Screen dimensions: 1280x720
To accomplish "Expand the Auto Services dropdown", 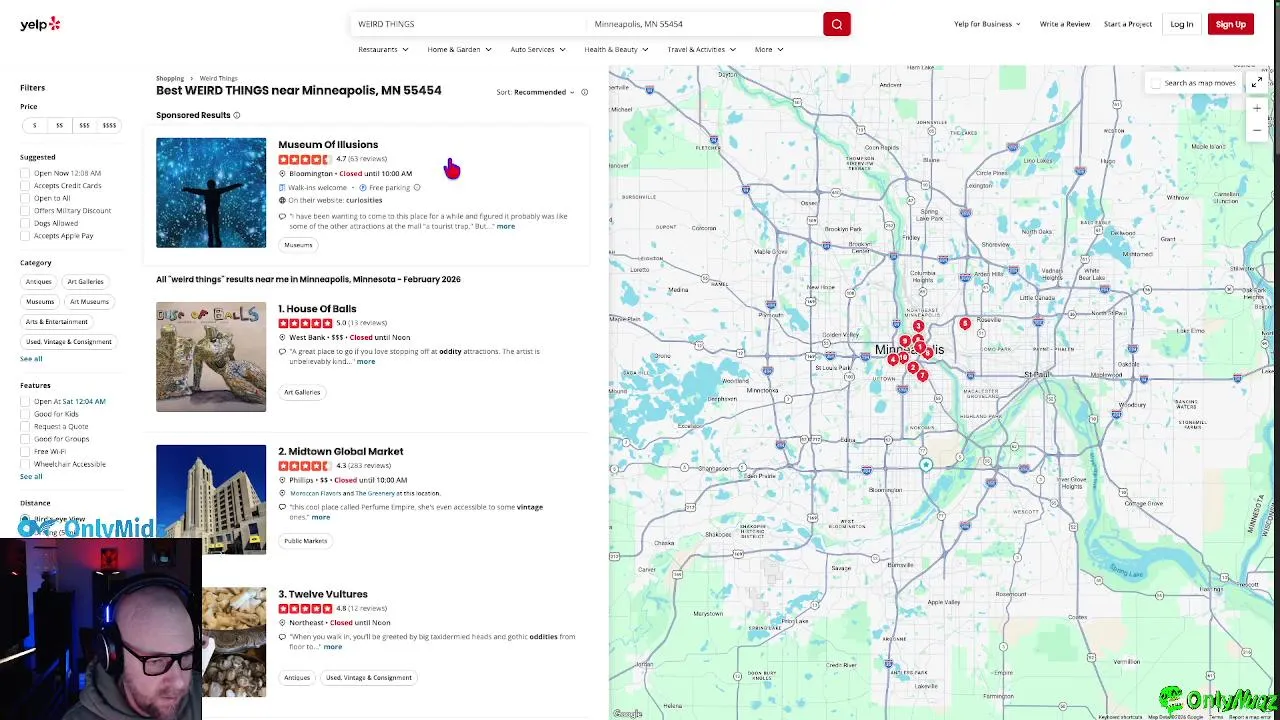I will pos(538,49).
